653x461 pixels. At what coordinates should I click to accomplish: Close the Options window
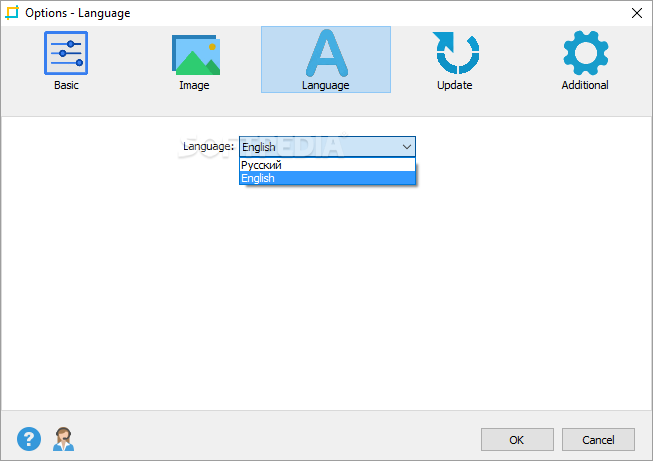636,13
